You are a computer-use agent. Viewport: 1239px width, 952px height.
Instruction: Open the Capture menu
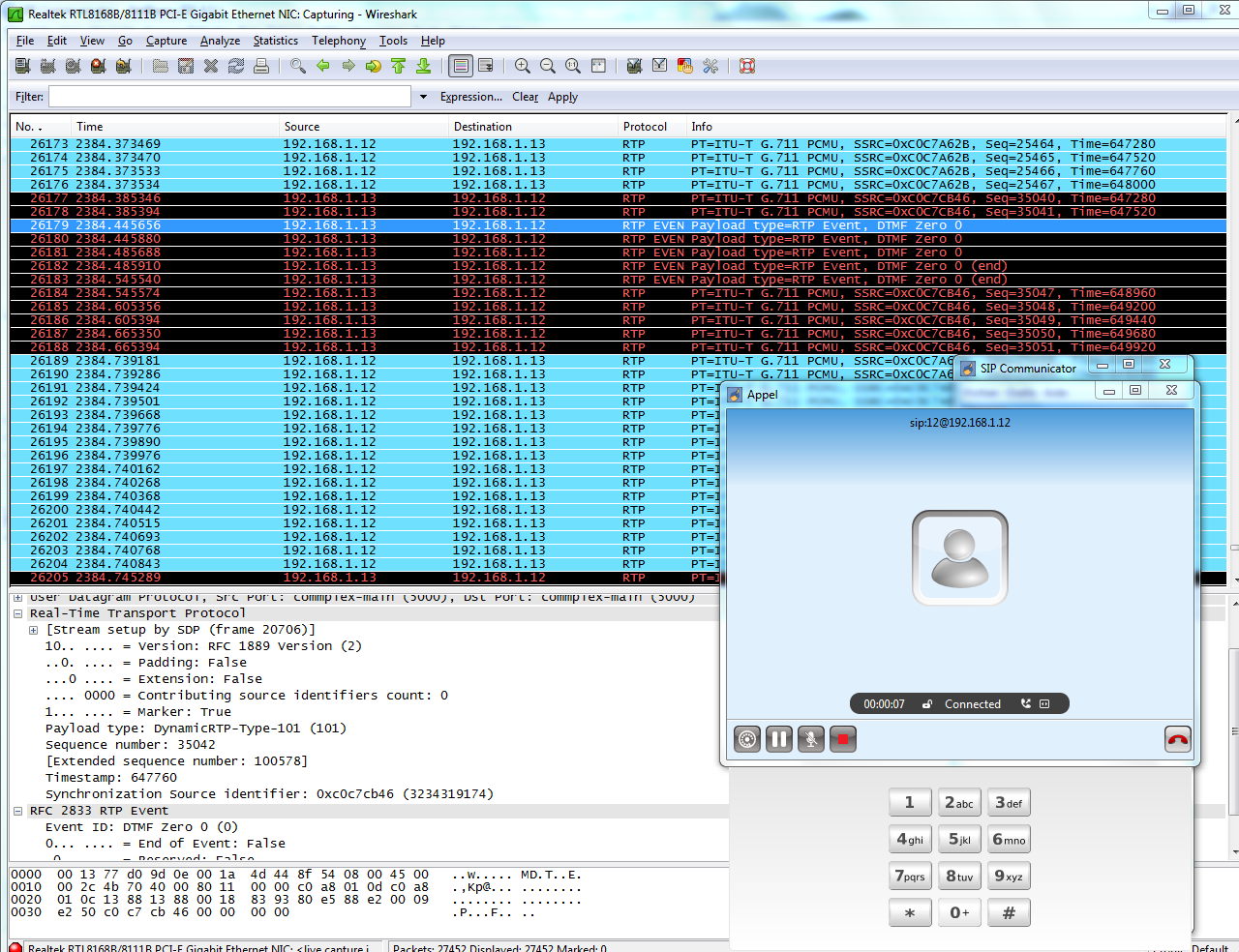coord(166,41)
